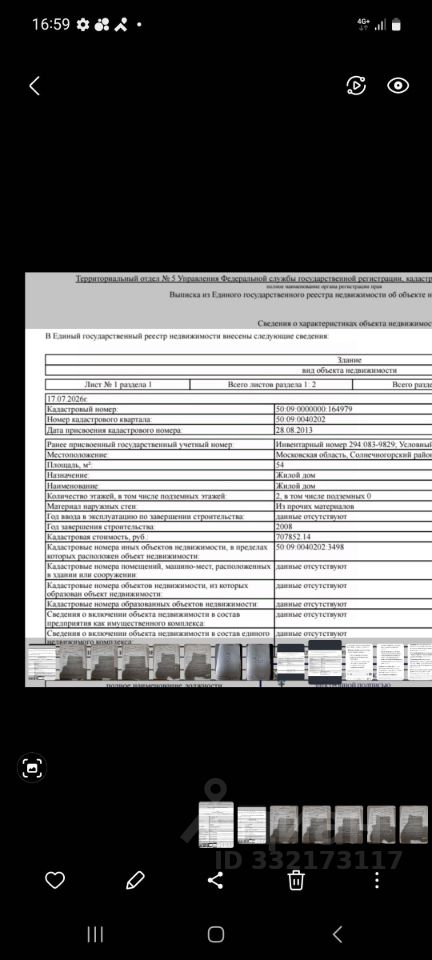Open the three-dot more options menu

(377, 880)
